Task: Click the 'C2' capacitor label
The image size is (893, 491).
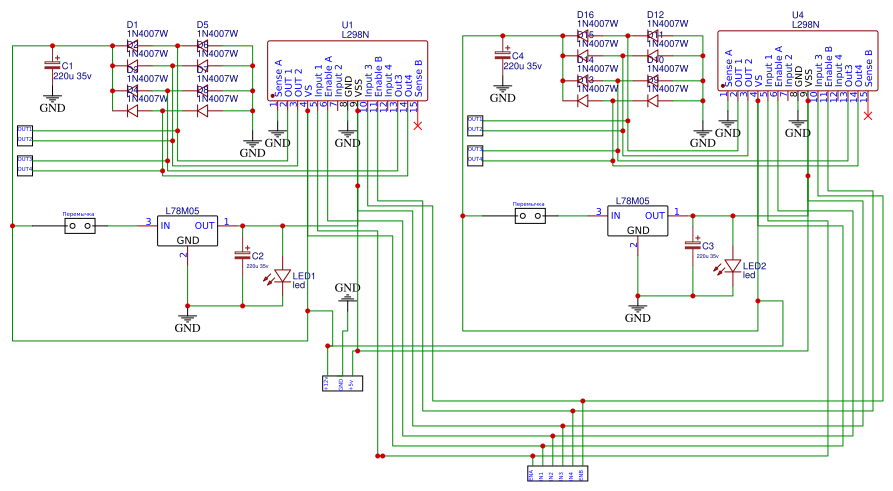Action: 257,256
